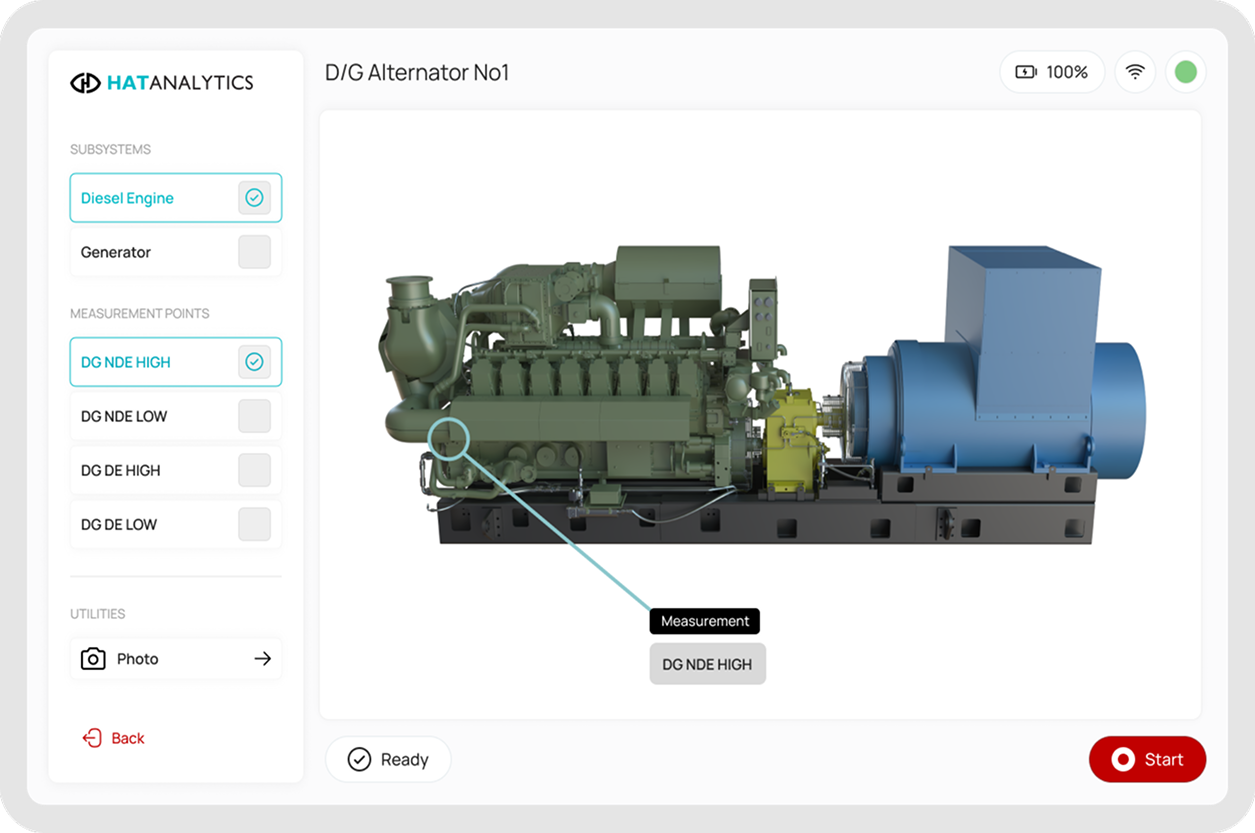Click the blue alternator in the 3D model
The width and height of the screenshot is (1255, 833).
click(1000, 400)
